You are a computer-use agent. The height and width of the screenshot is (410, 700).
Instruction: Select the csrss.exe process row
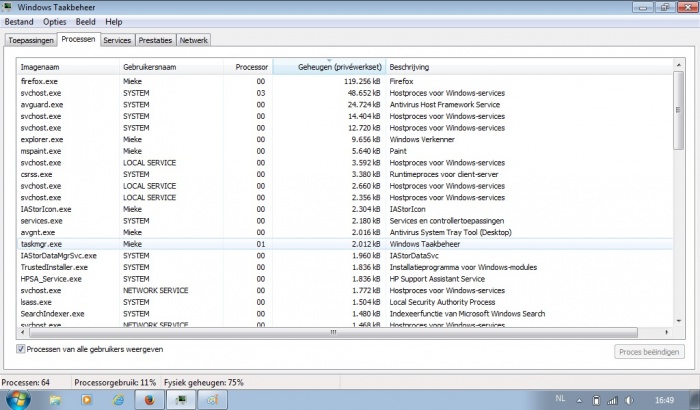[345, 174]
